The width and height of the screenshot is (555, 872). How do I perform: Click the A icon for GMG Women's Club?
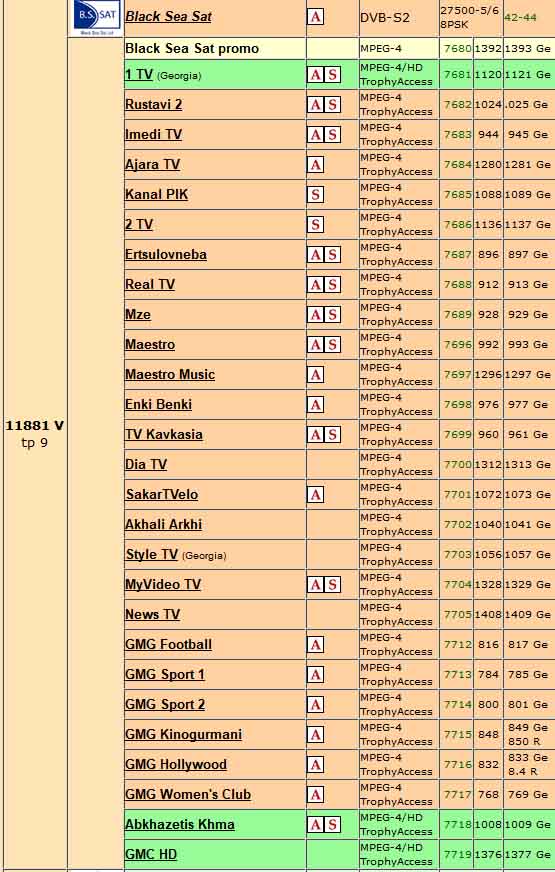pyautogui.click(x=315, y=795)
